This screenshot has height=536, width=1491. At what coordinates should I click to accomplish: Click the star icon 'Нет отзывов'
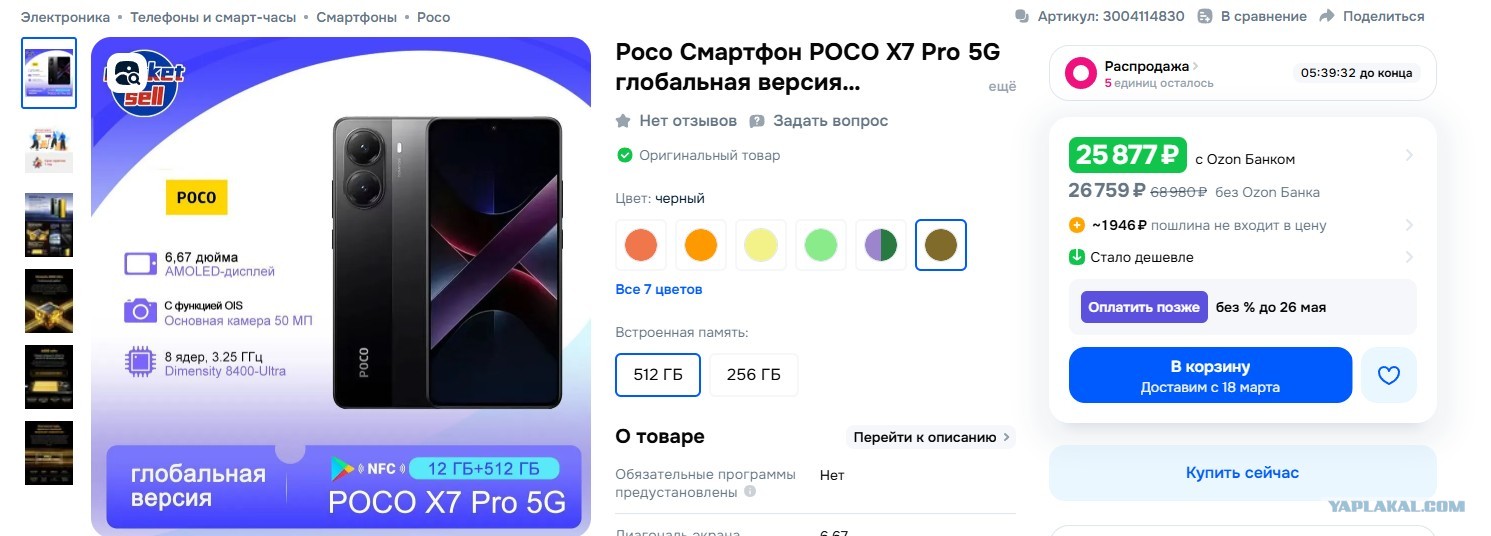[x=623, y=121]
